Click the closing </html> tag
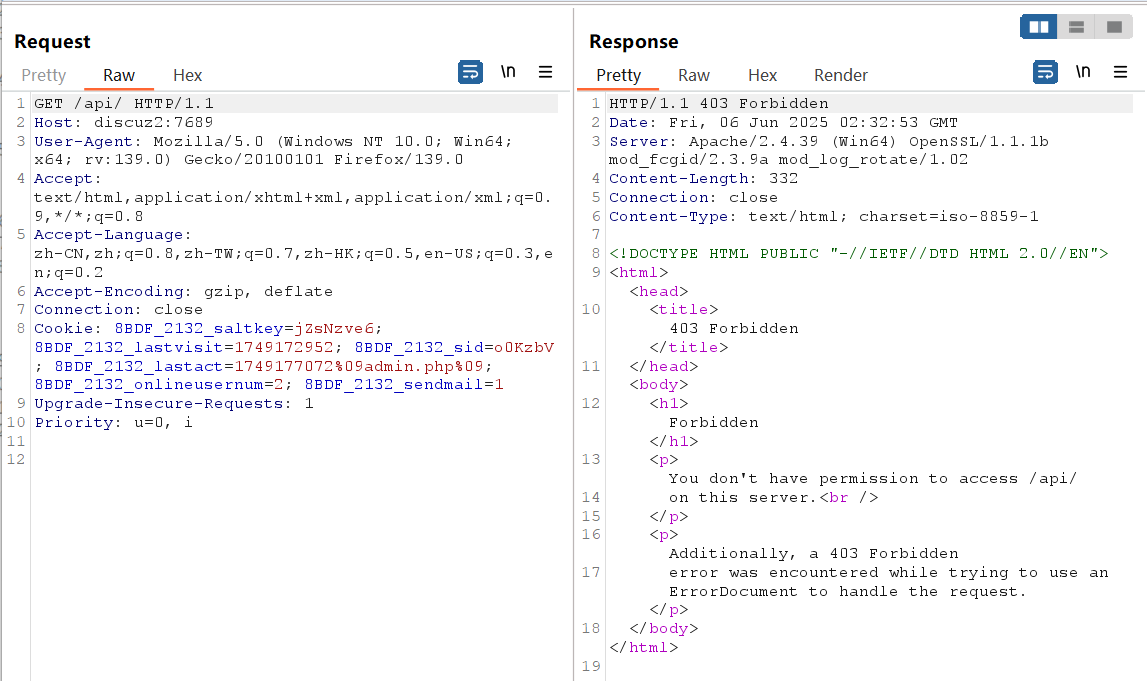Image resolution: width=1147 pixels, height=681 pixels. point(644,647)
